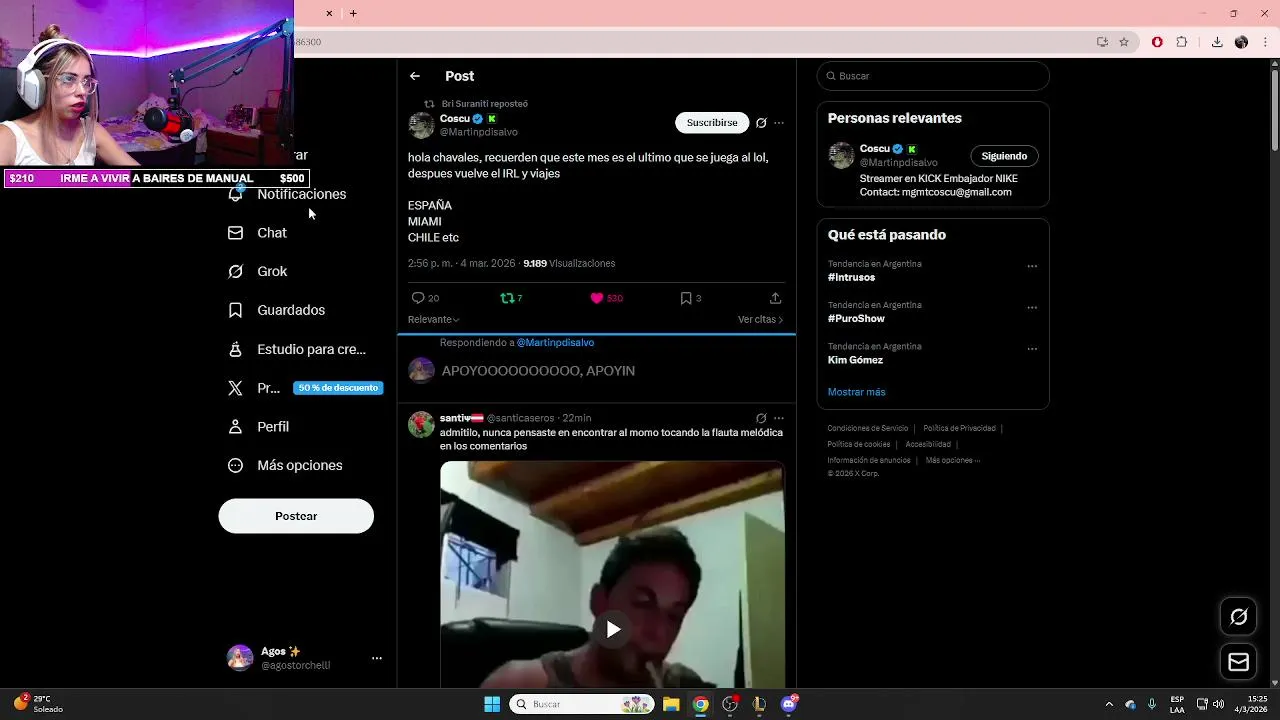Open the Chrome profile avatar
The height and width of the screenshot is (720, 1280).
coord(1241,42)
